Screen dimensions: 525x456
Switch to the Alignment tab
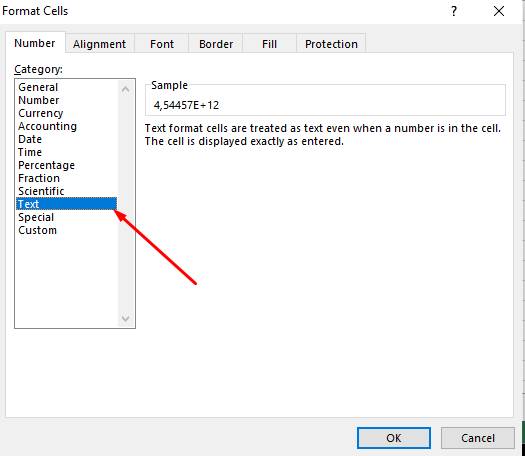[x=99, y=44]
